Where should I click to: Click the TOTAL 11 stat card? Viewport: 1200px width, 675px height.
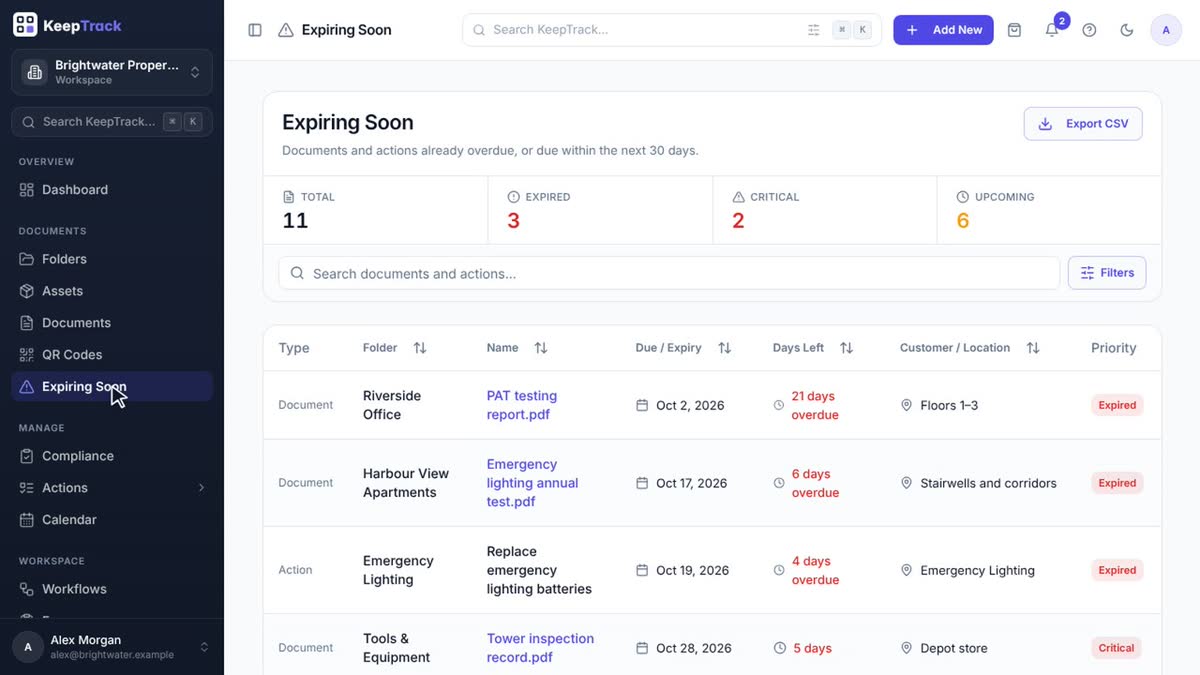(x=376, y=210)
